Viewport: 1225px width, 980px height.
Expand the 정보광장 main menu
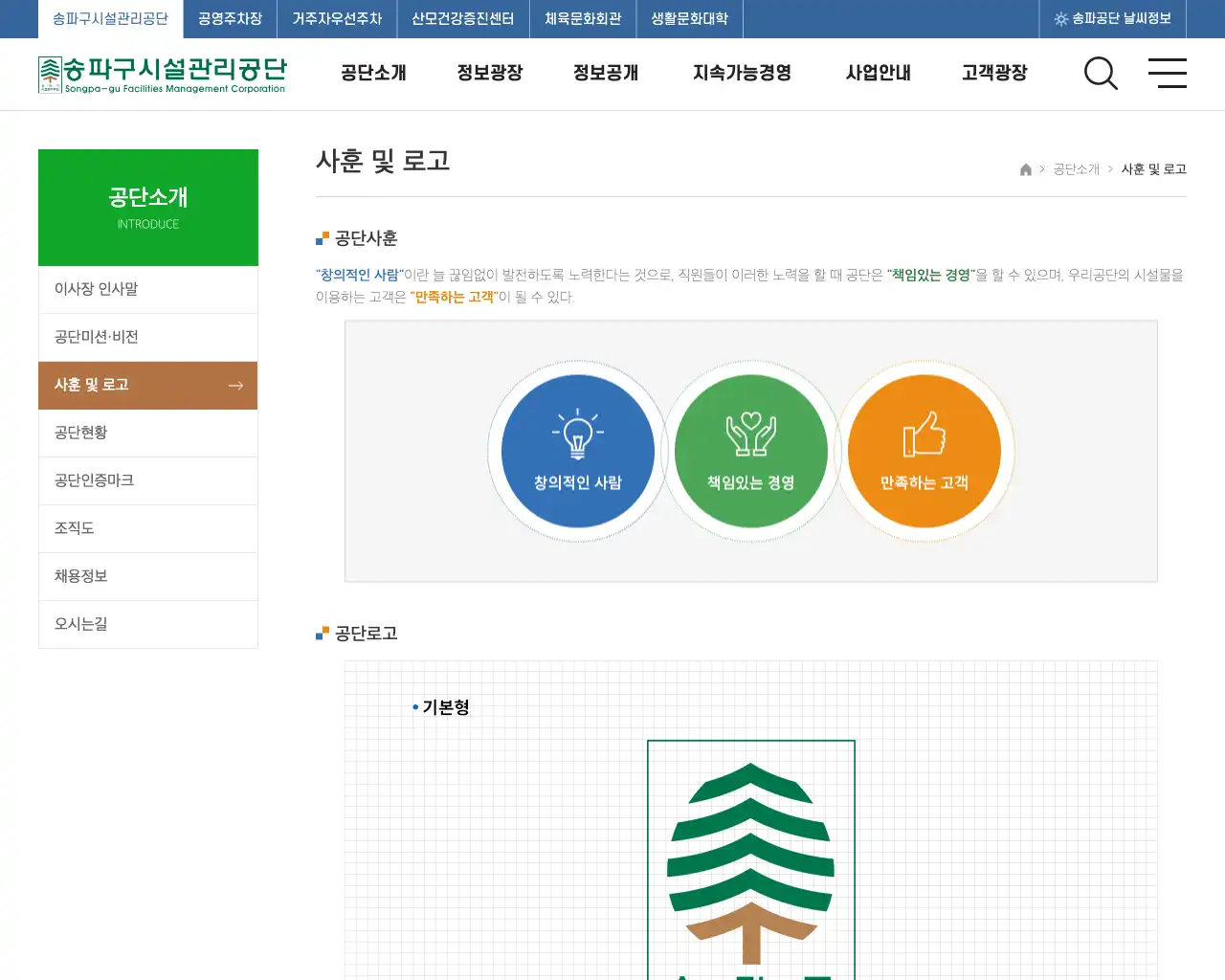click(x=490, y=73)
